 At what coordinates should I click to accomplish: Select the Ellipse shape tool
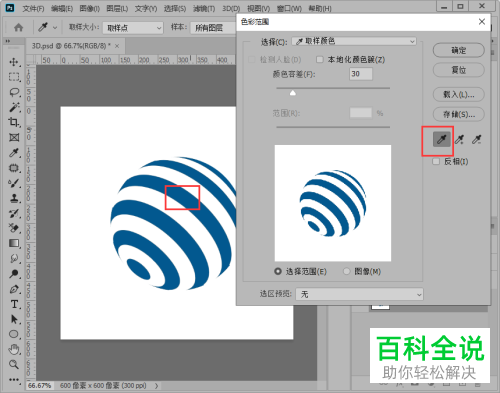pos(14,334)
